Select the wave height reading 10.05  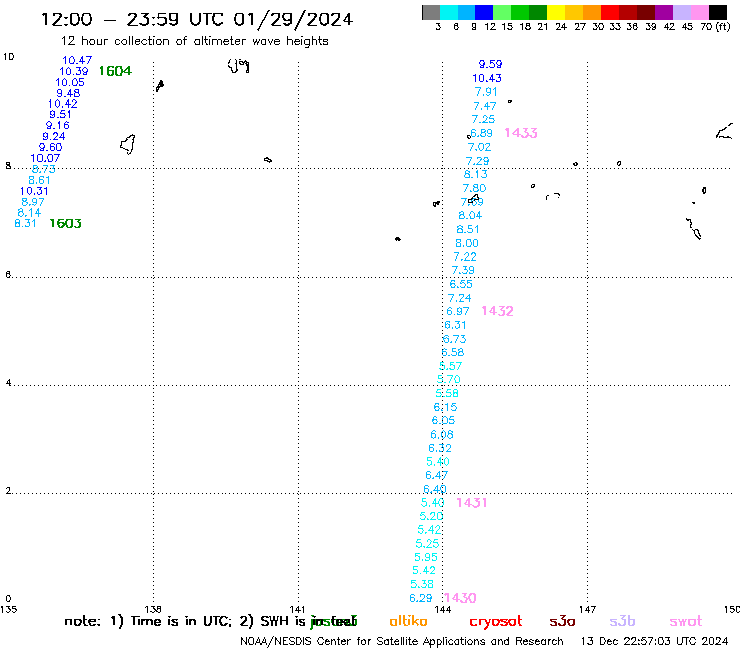click(70, 82)
